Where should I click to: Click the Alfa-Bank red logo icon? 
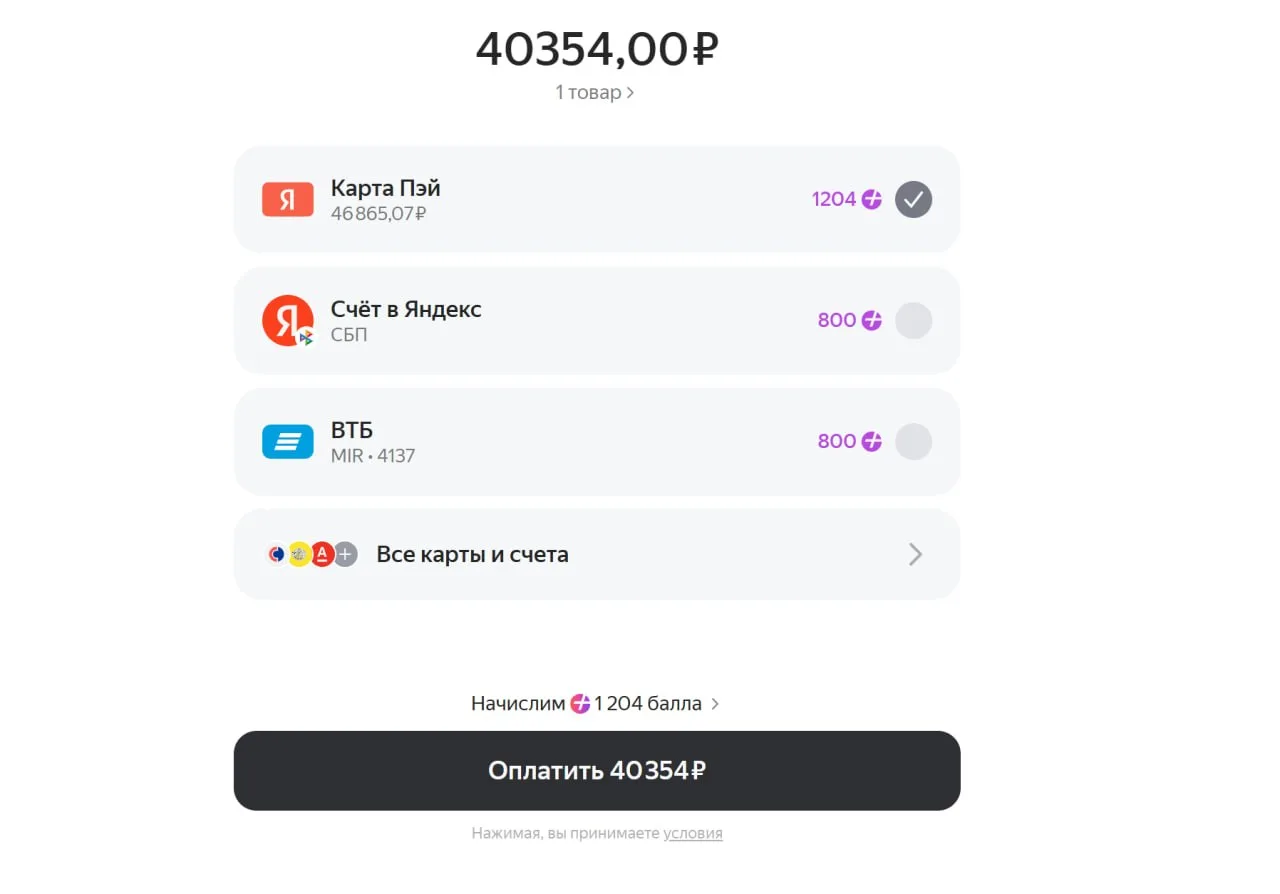[x=322, y=554]
